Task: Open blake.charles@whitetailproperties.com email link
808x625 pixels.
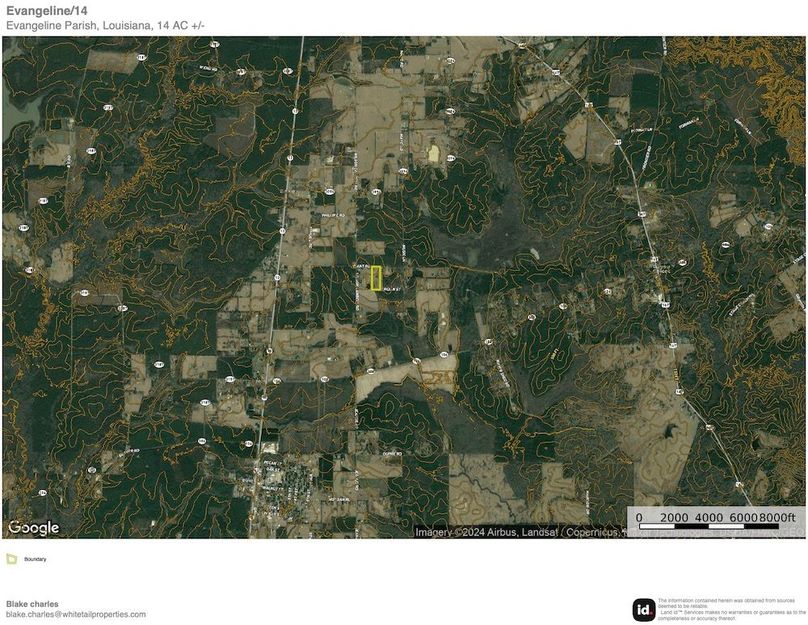Action: pos(74,615)
